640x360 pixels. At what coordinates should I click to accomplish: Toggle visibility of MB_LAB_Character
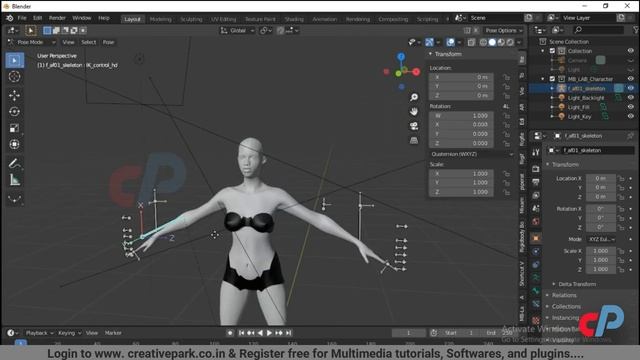tap(631, 79)
